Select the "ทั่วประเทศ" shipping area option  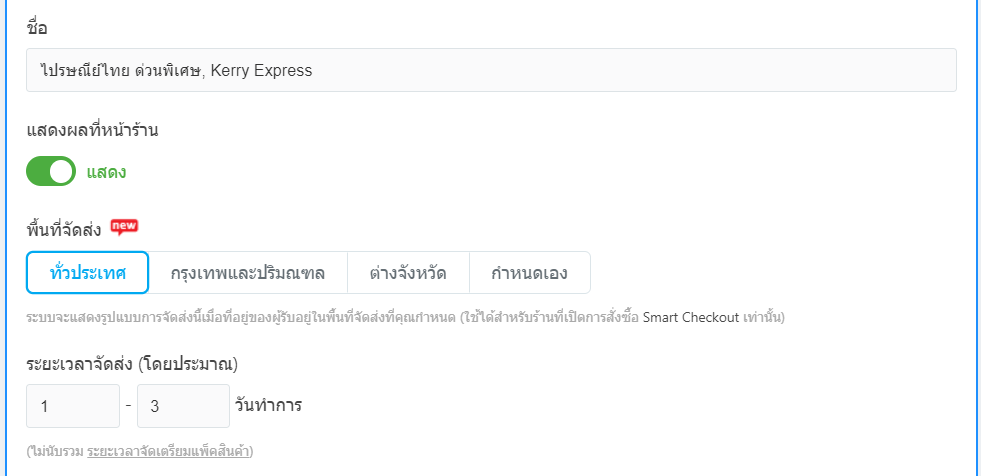tap(88, 272)
